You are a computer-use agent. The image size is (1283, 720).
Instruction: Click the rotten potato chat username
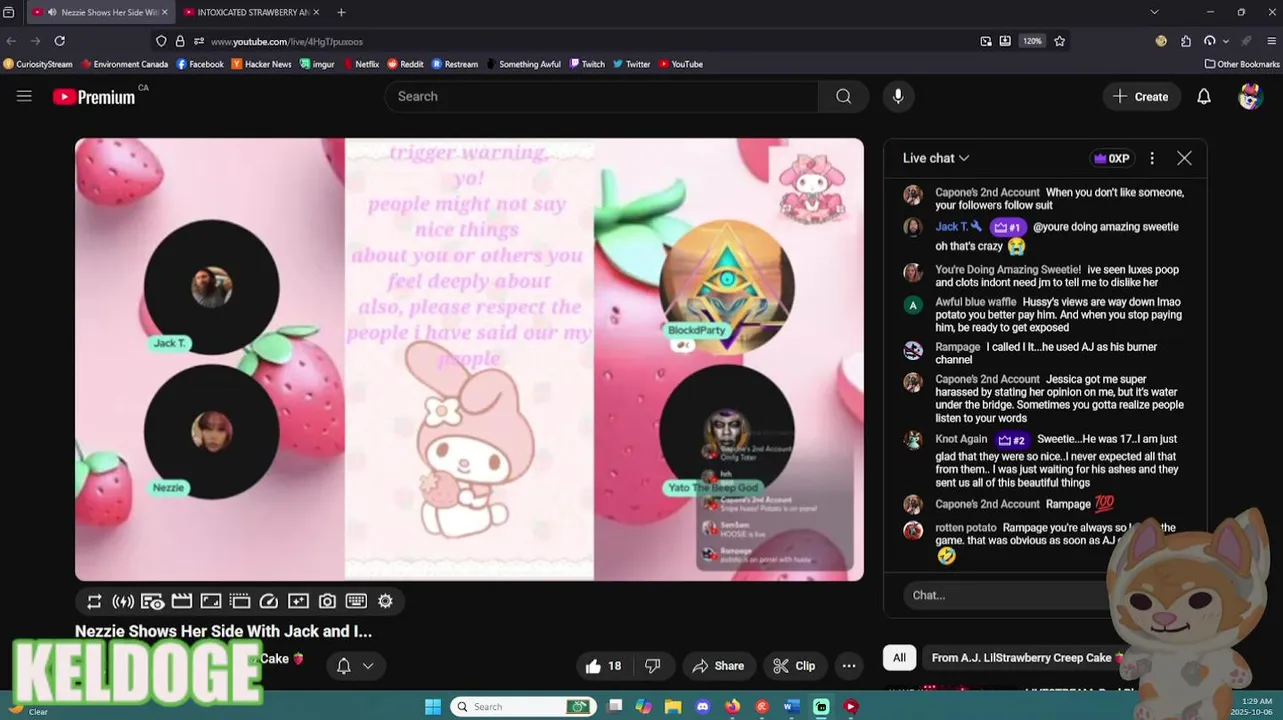coord(965,528)
